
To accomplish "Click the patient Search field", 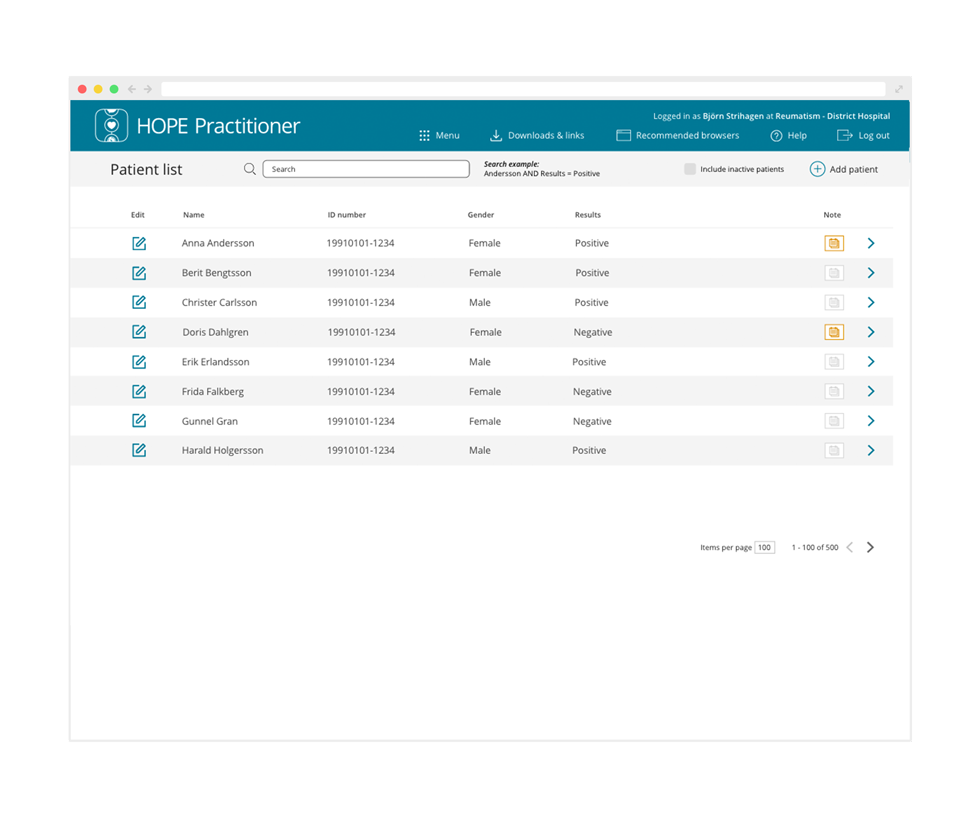I will click(x=366, y=169).
